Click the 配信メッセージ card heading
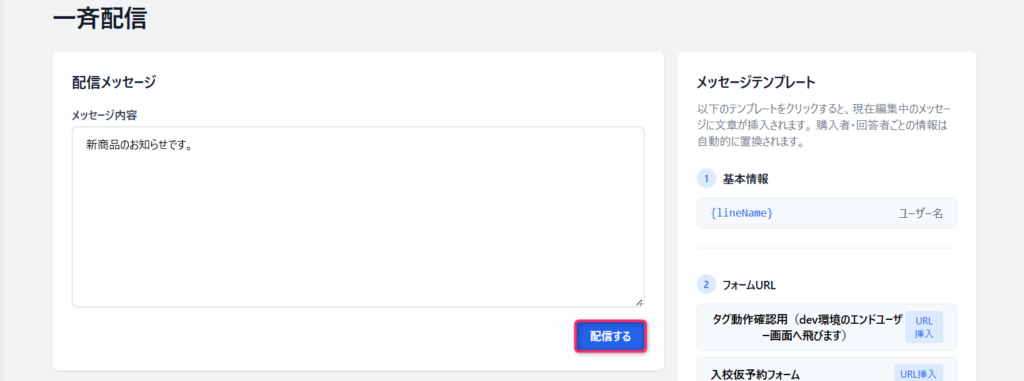Image resolution: width=1024 pixels, height=381 pixels. (114, 82)
